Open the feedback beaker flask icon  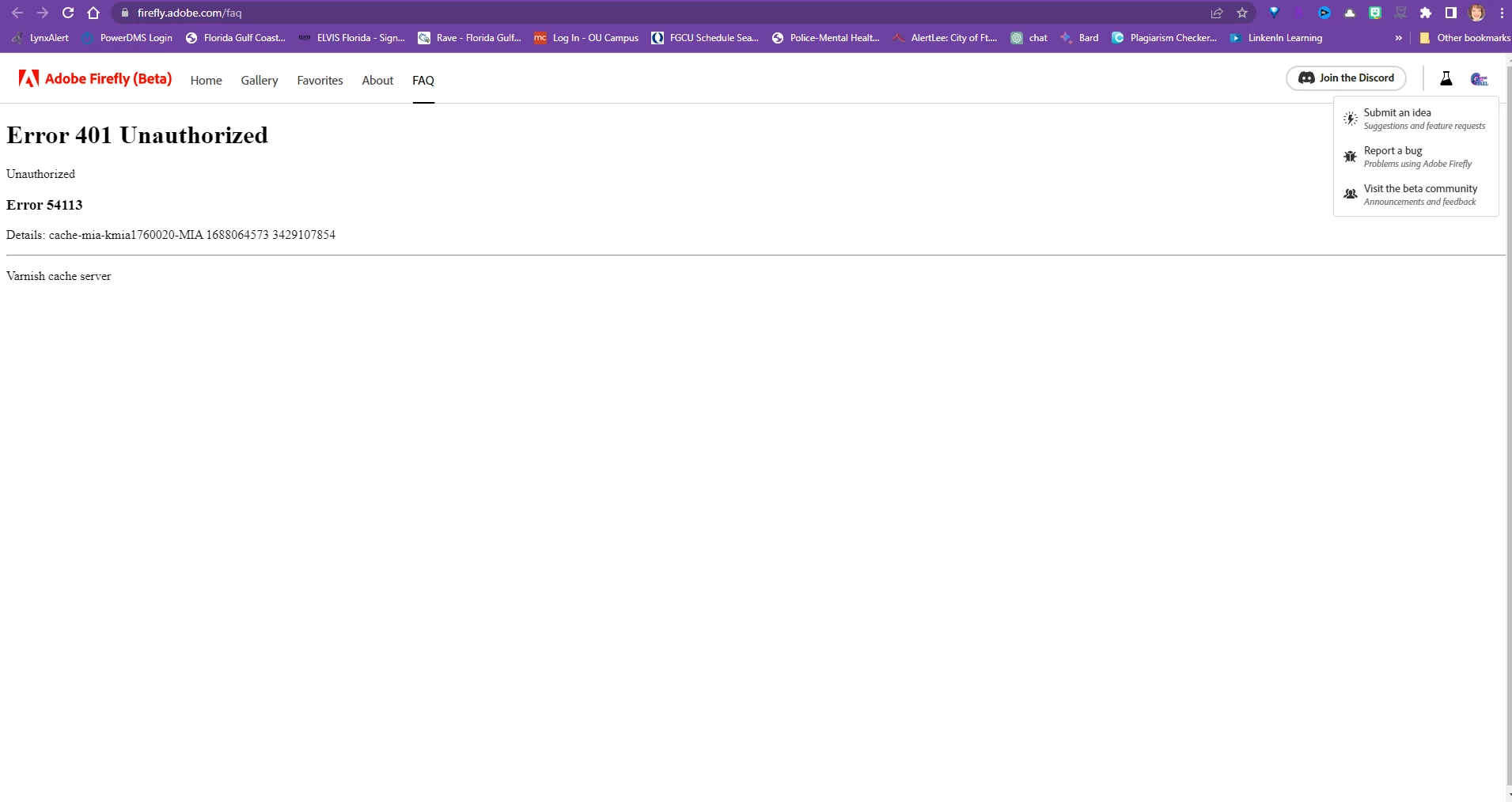tap(1446, 78)
